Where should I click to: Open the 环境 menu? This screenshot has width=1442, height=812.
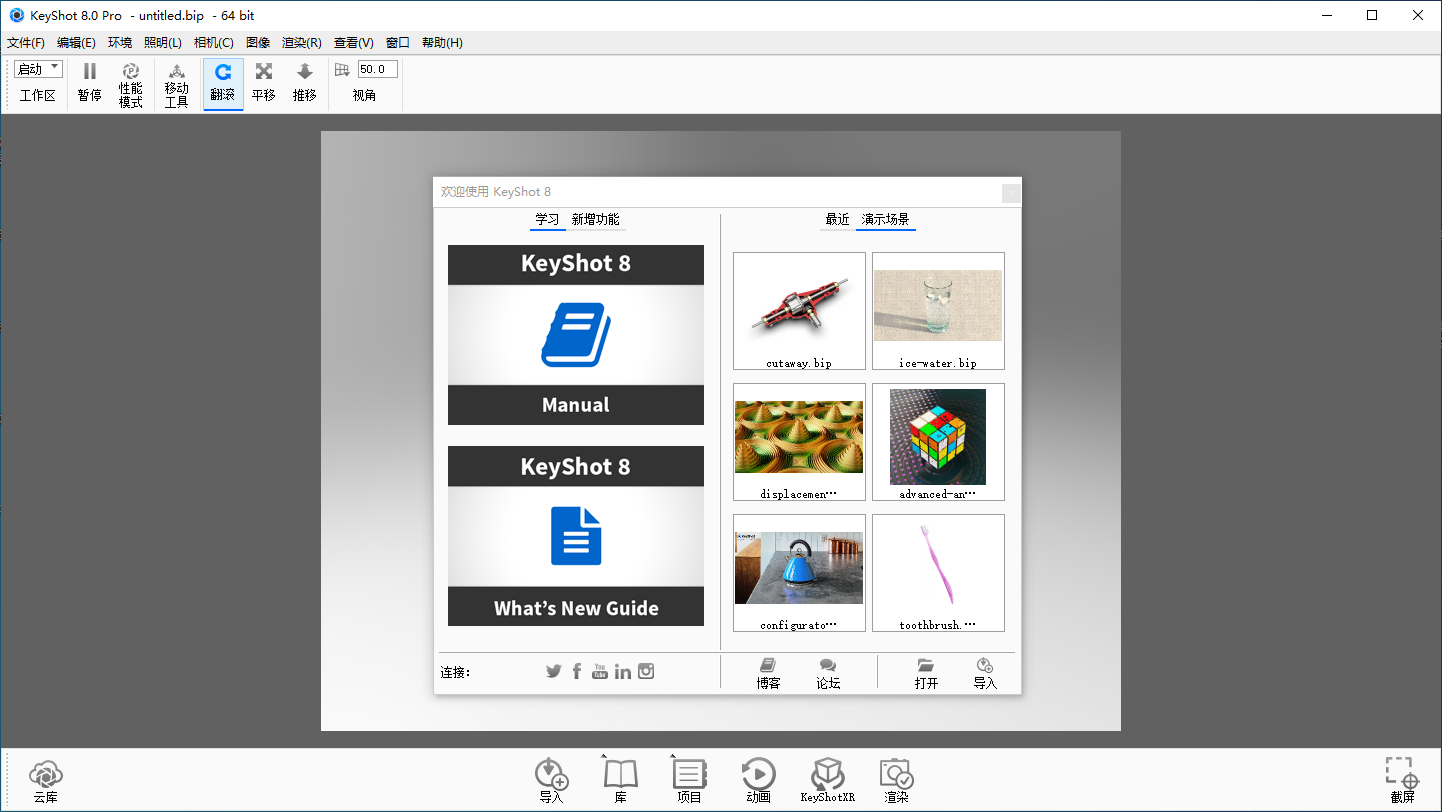(120, 42)
